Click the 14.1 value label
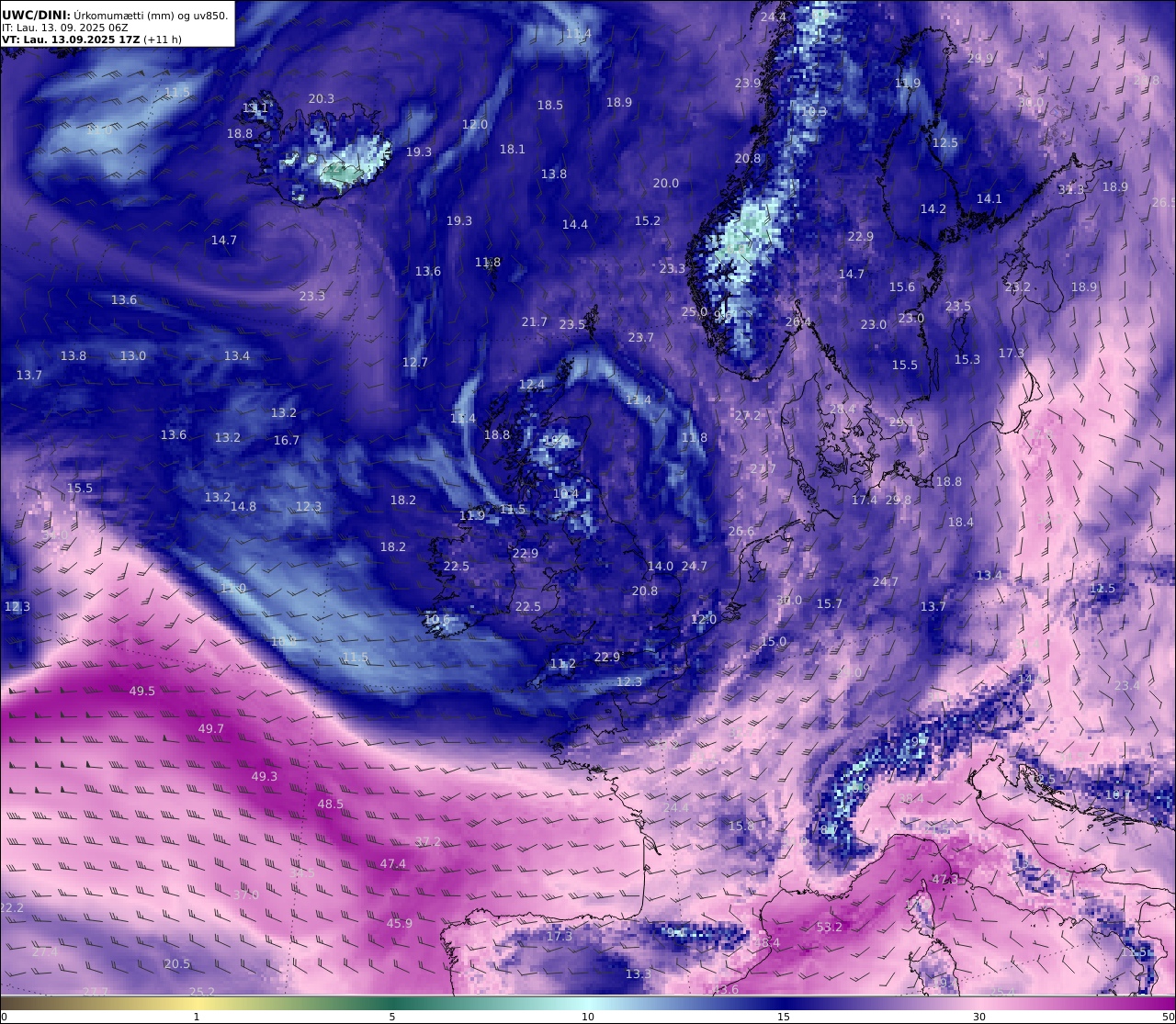1176x1024 pixels. [x=989, y=198]
